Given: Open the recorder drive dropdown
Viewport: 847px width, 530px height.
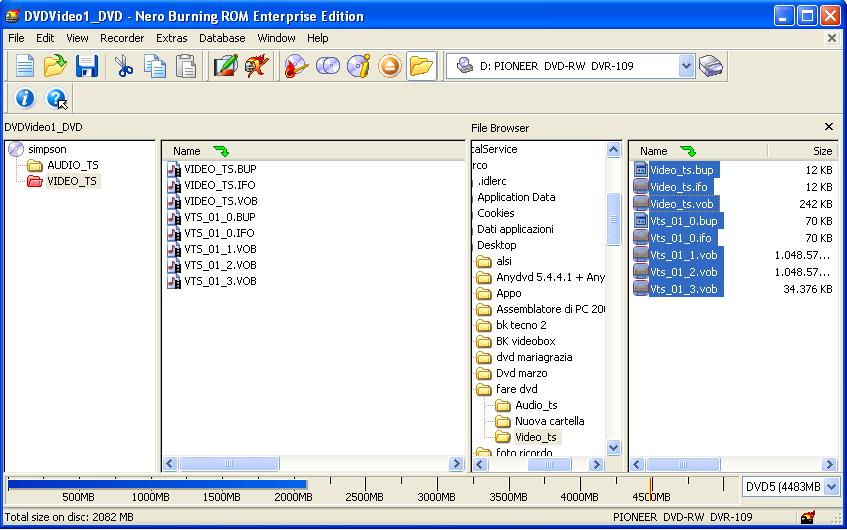Looking at the screenshot, I should click(686, 66).
